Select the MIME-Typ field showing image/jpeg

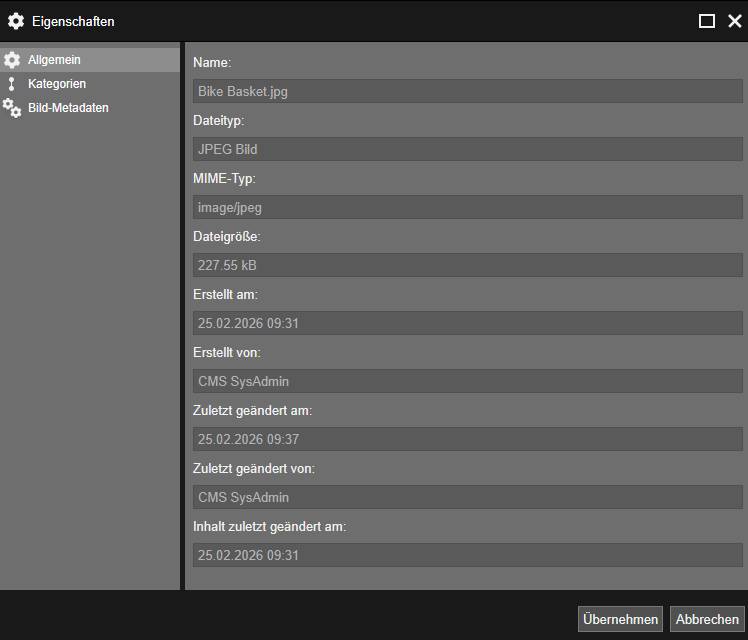click(x=467, y=207)
